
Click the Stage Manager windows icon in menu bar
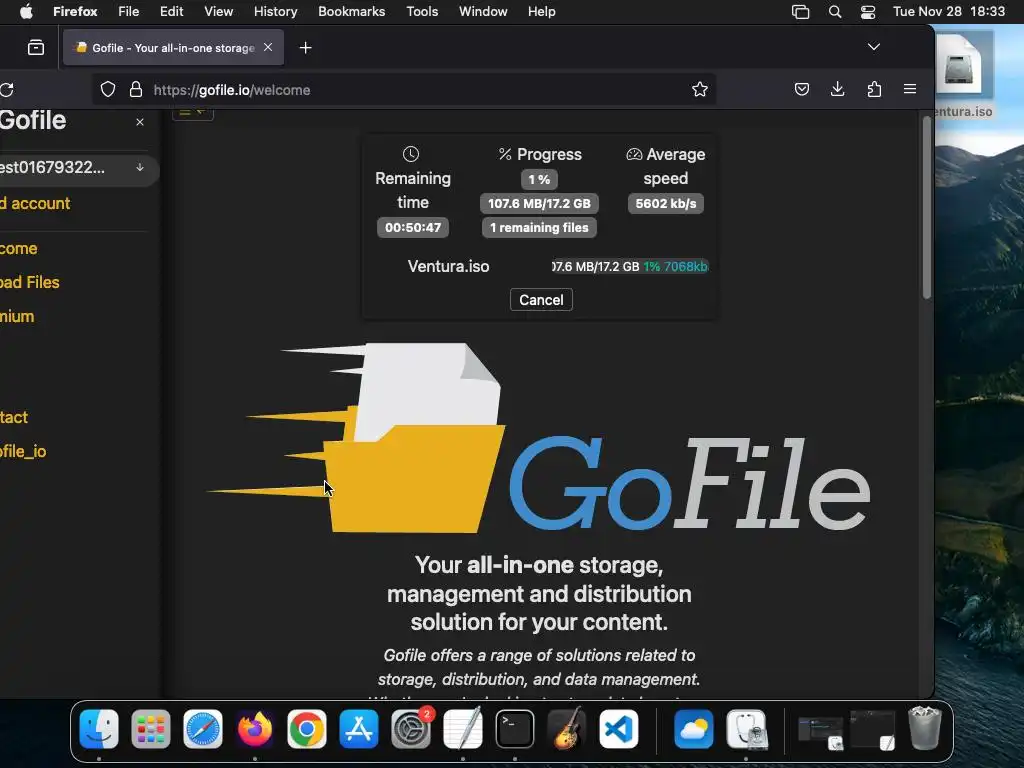tap(800, 12)
